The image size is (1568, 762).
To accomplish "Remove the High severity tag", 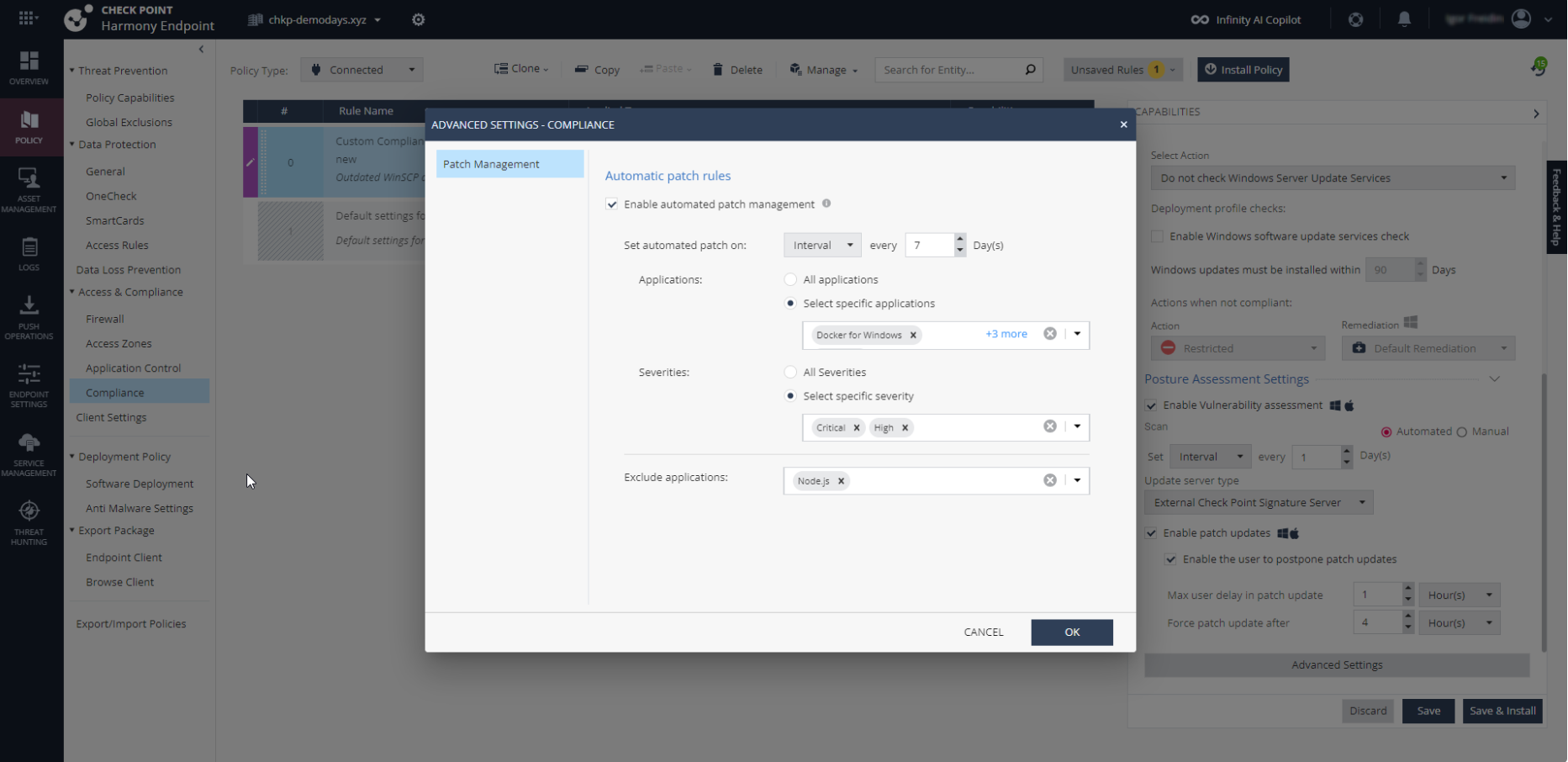I will [x=905, y=427].
